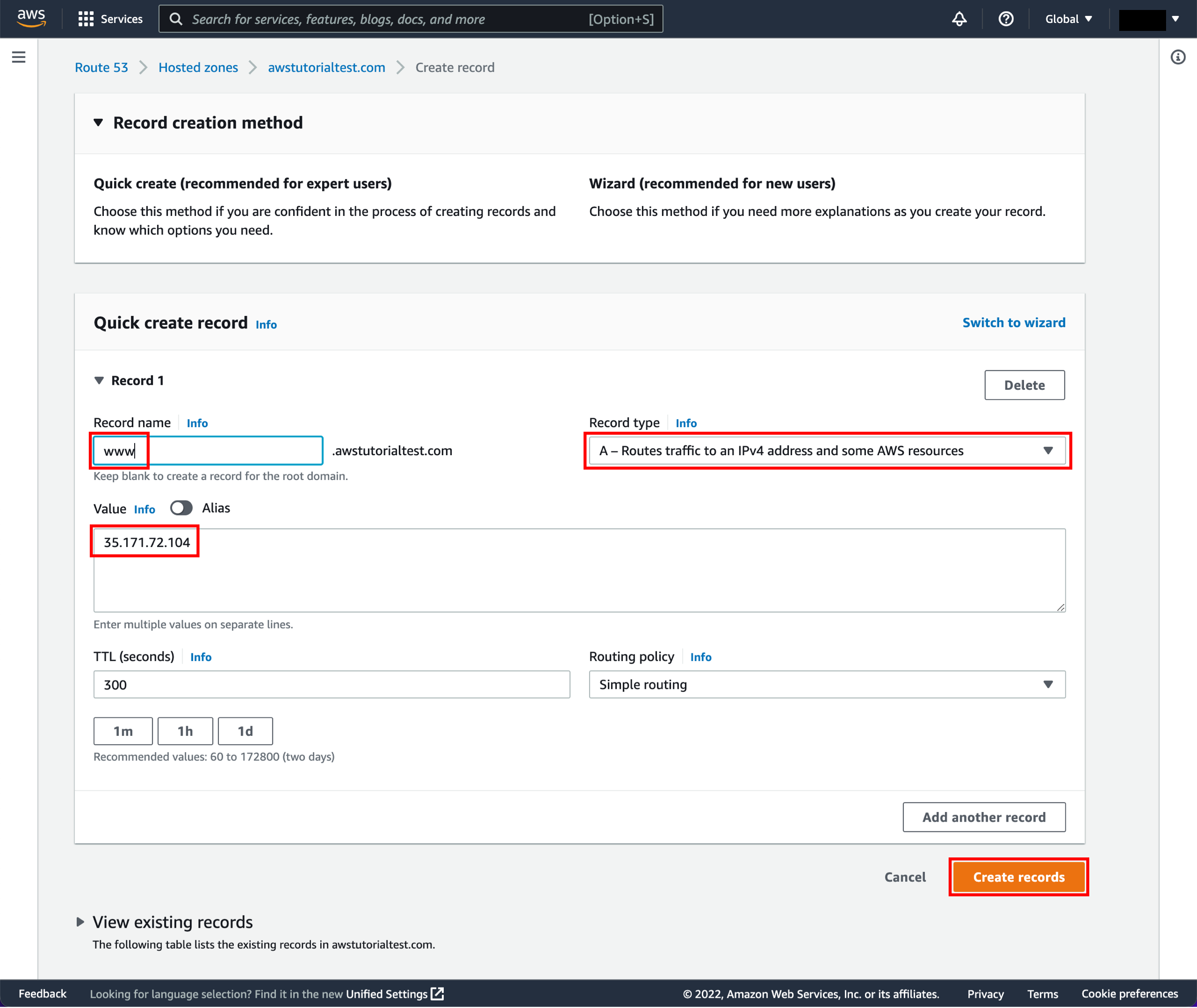Open the Terms footer link
This screenshot has height=1008, width=1197.
point(1043,994)
